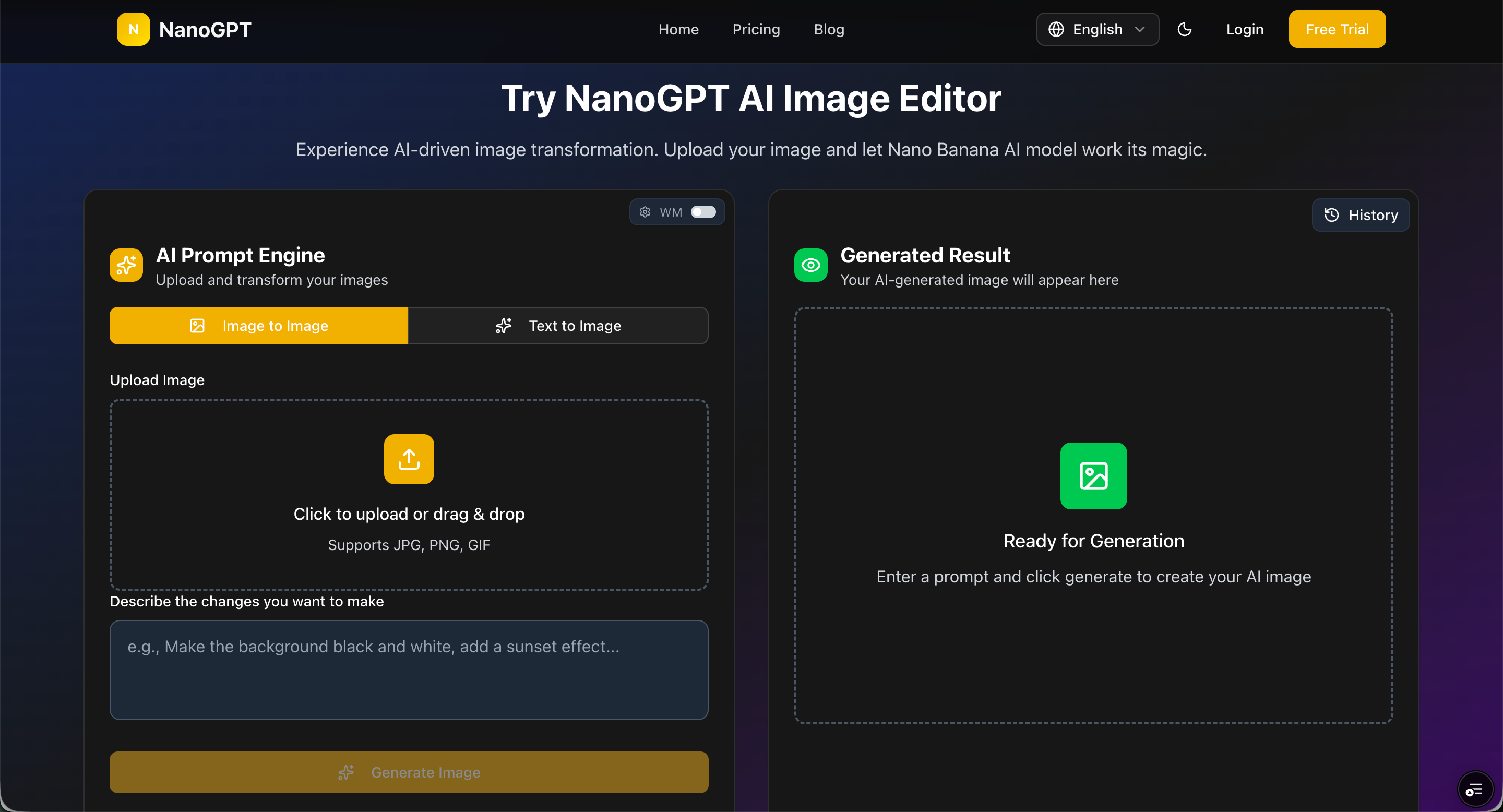Click the Free Trial button
Viewport: 1503px width, 812px height.
point(1337,29)
